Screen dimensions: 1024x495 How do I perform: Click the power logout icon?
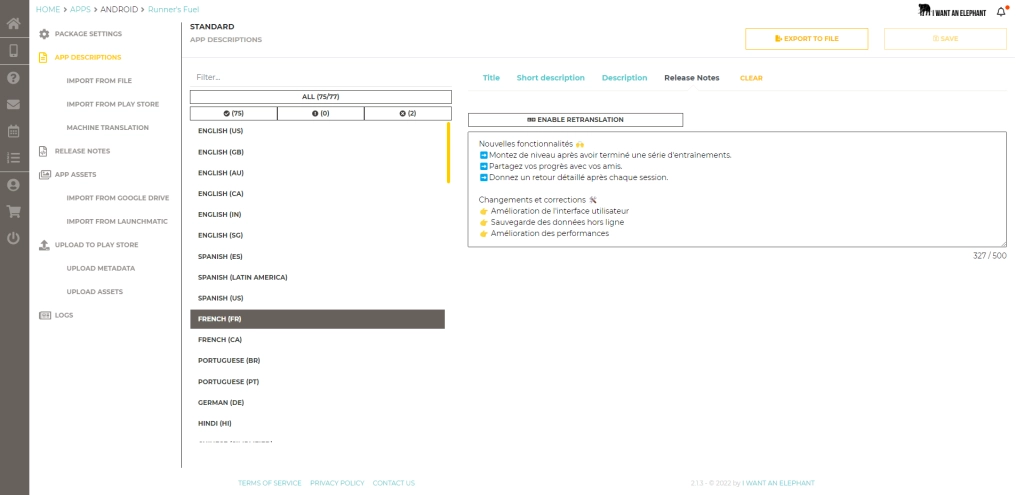pos(14,238)
